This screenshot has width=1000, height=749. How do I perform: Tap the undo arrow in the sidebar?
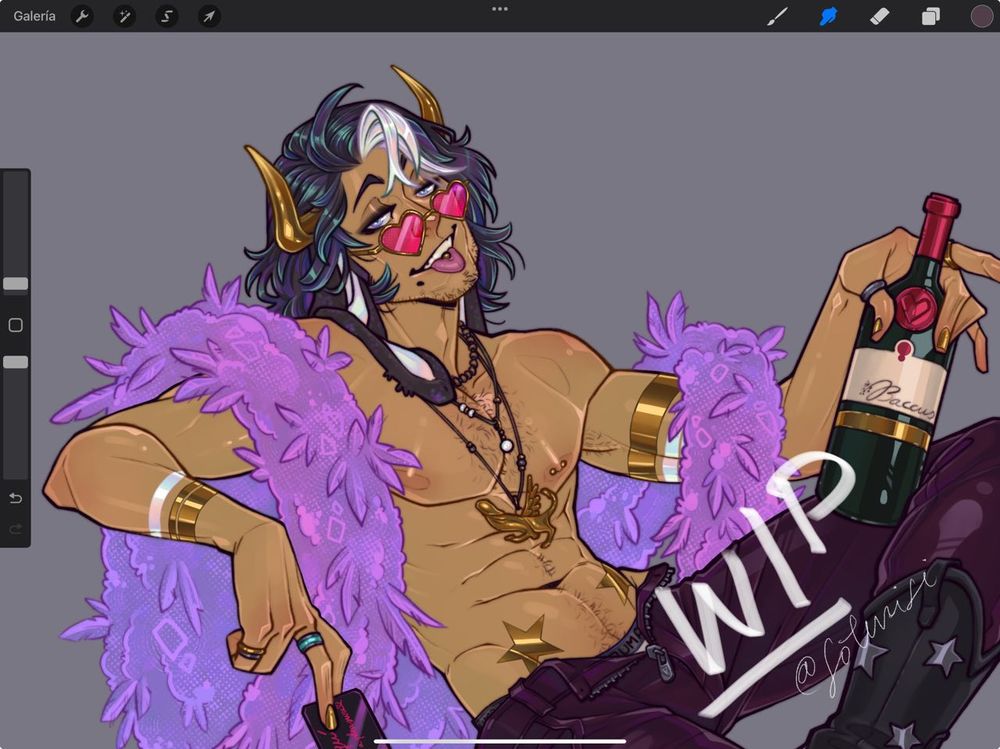tap(14, 497)
